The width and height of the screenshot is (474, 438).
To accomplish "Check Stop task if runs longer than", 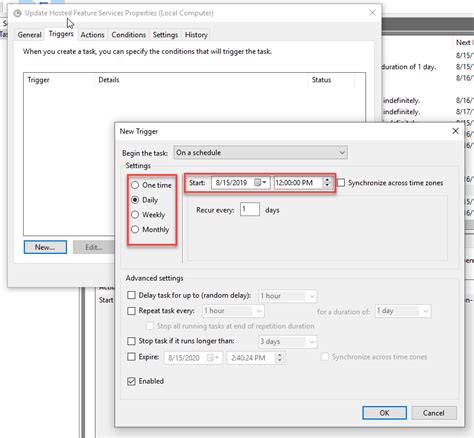I will pyautogui.click(x=131, y=341).
